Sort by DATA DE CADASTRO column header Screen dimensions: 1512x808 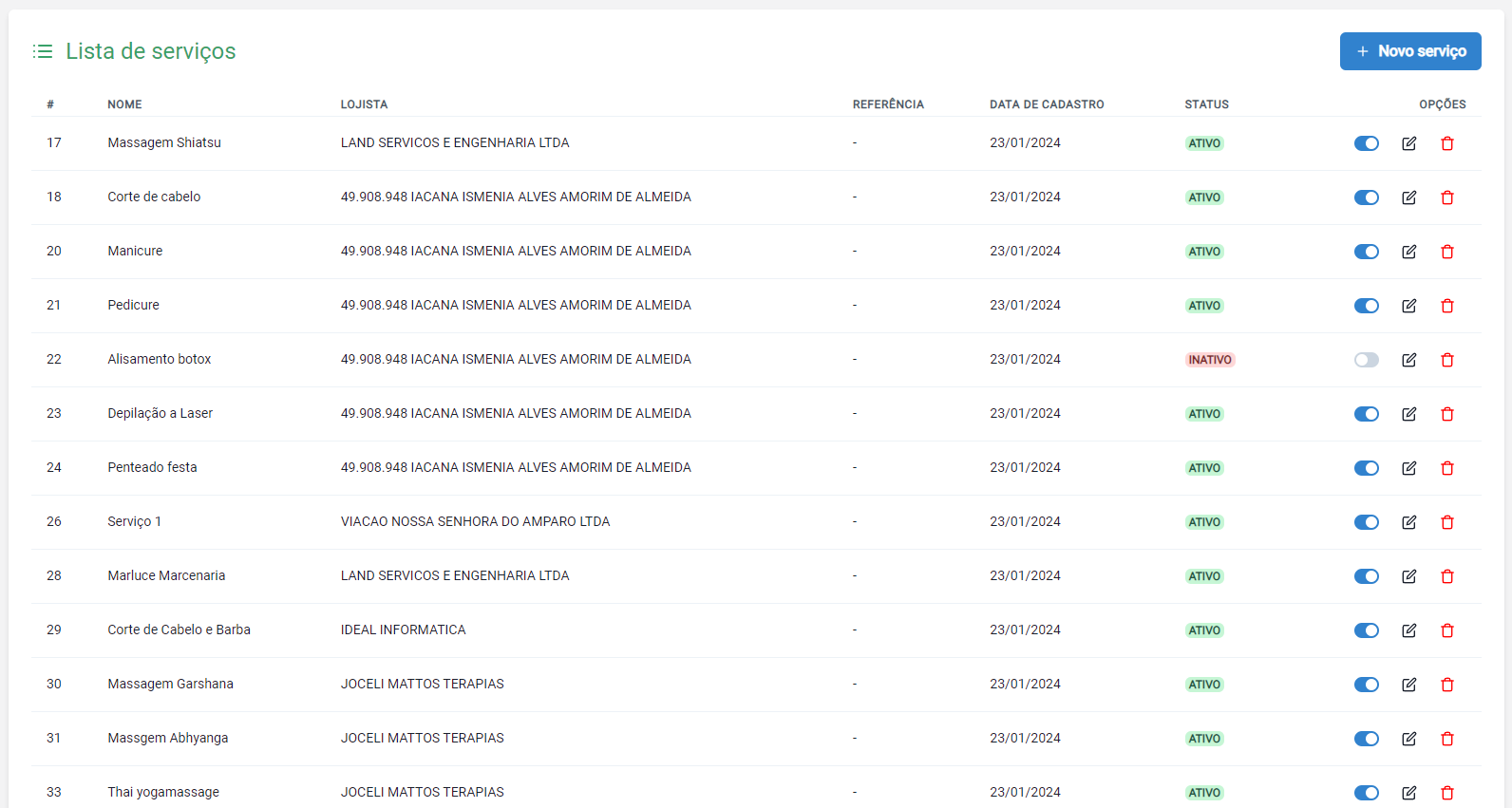(x=1046, y=104)
